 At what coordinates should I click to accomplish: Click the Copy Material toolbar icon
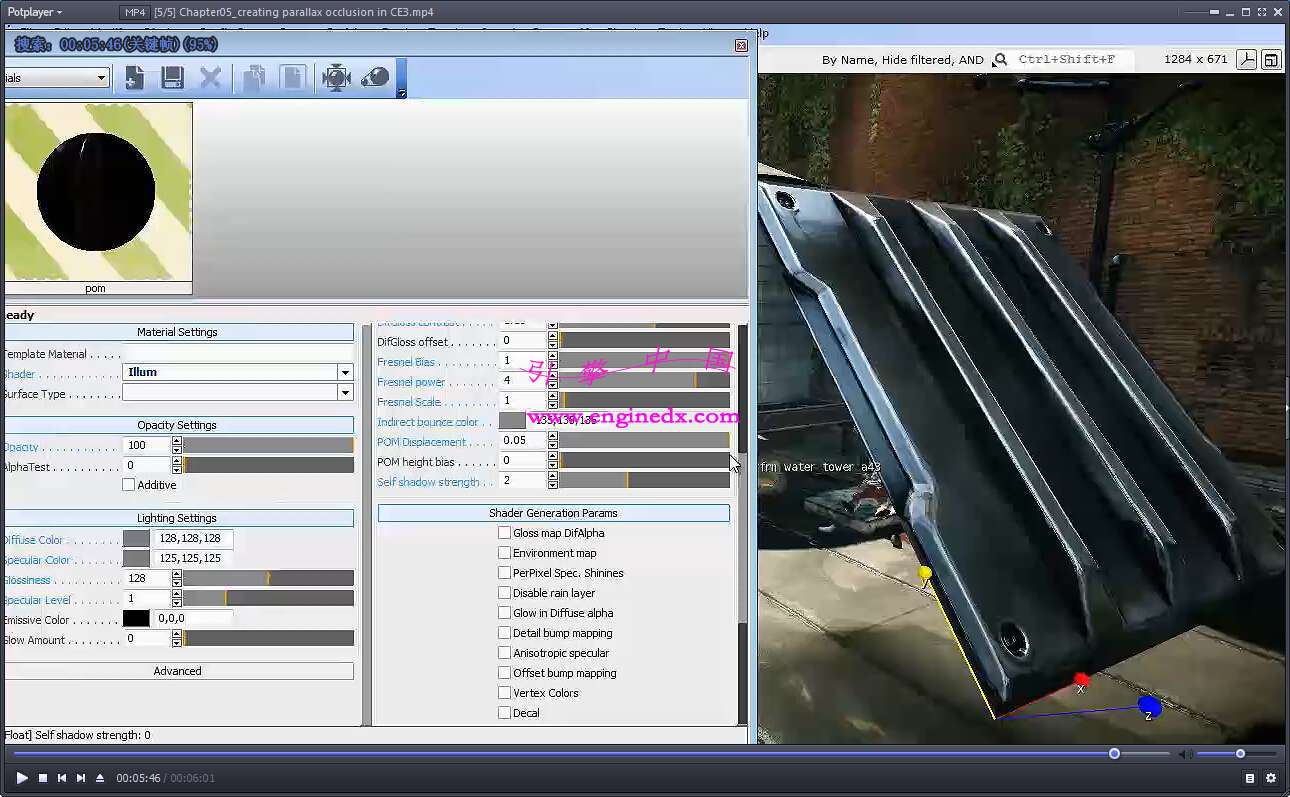pyautogui.click(x=255, y=78)
